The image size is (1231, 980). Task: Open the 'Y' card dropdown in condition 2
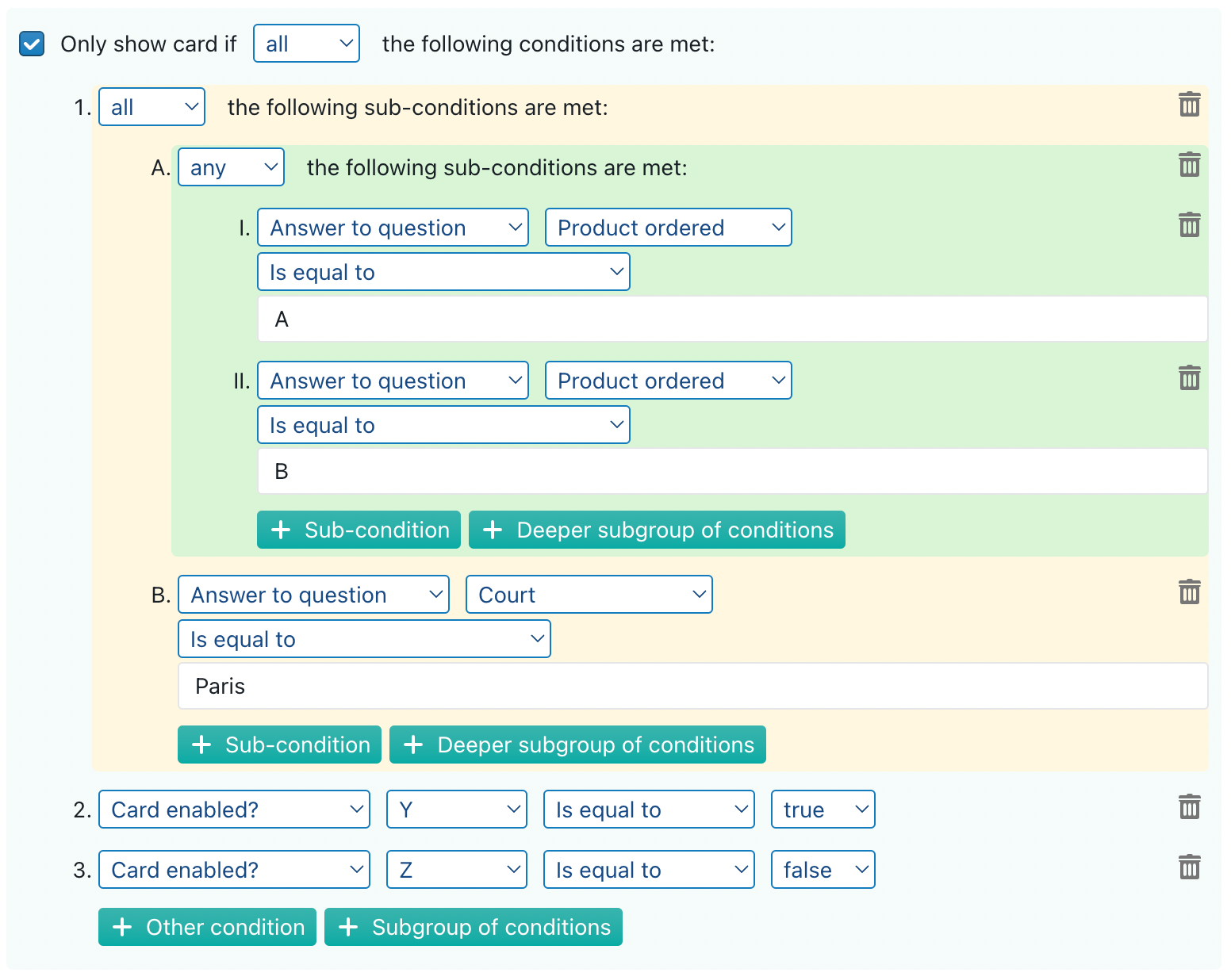(457, 810)
